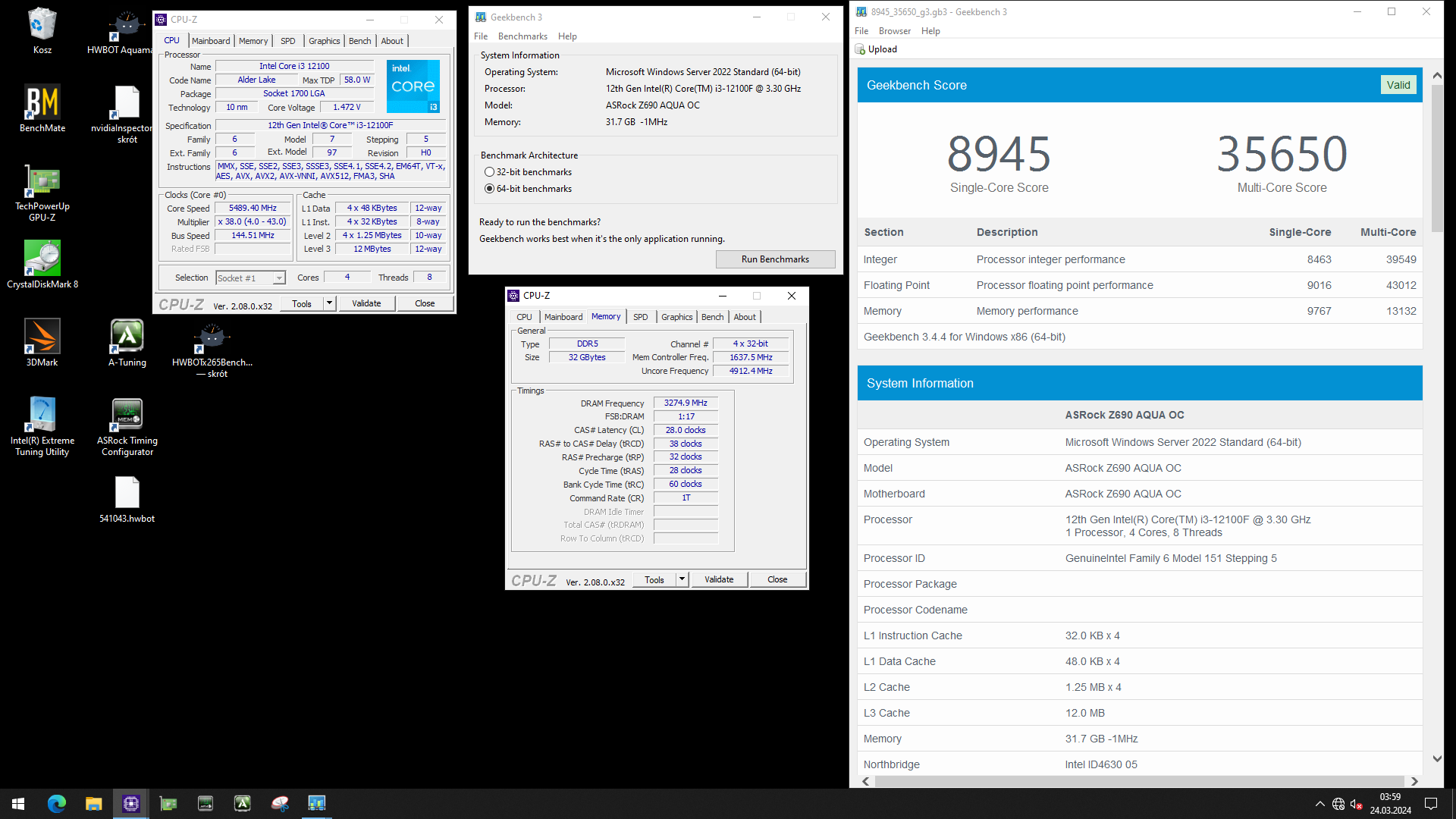Image resolution: width=1456 pixels, height=819 pixels.
Task: Open the CrystalDiskMark 8 desktop icon
Action: (x=42, y=265)
